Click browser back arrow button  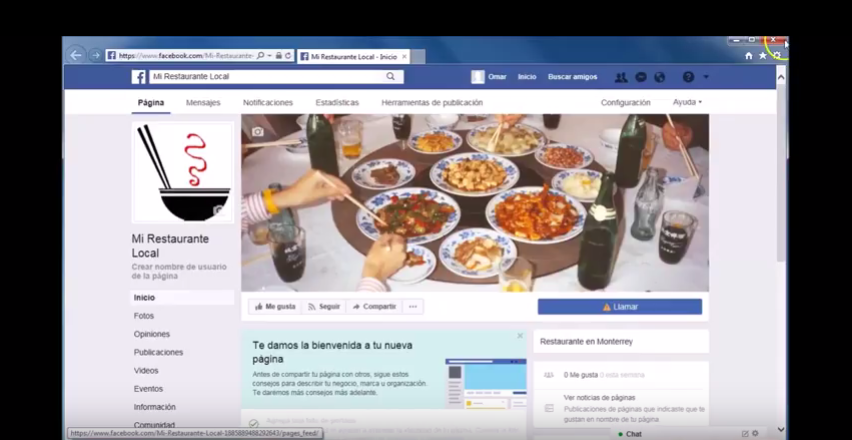coord(76,55)
